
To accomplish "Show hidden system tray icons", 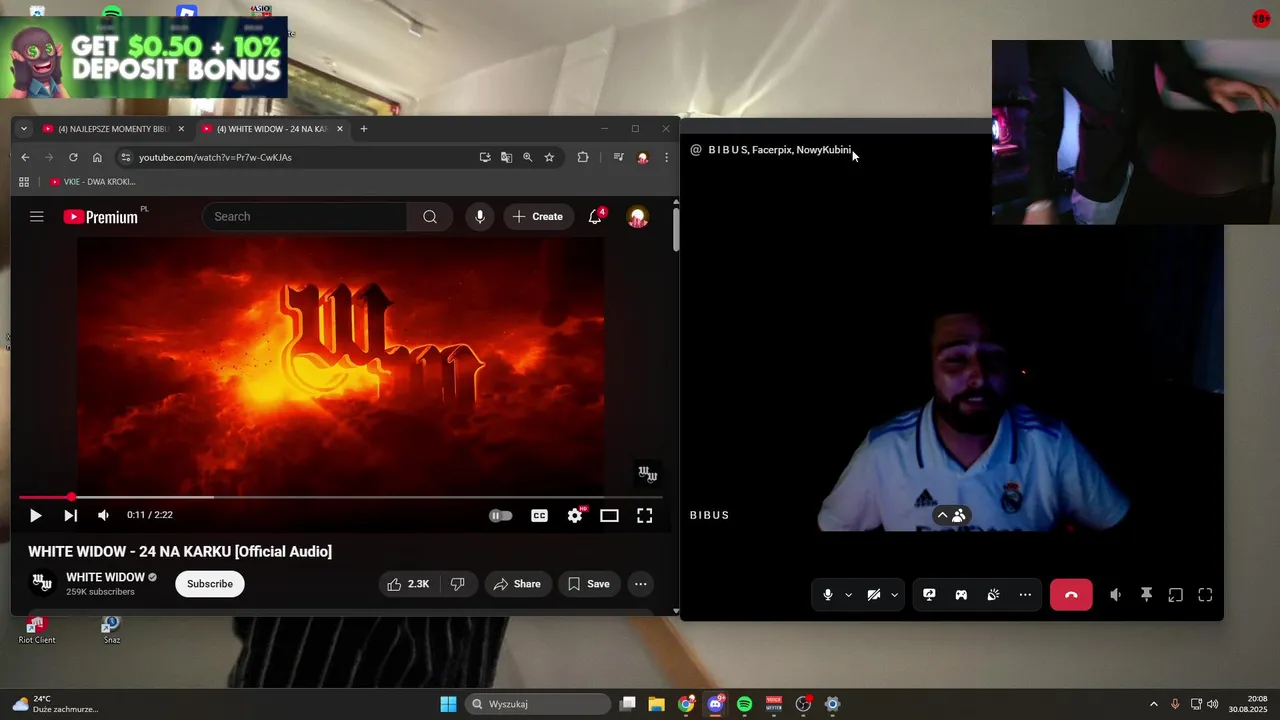I will [1153, 704].
